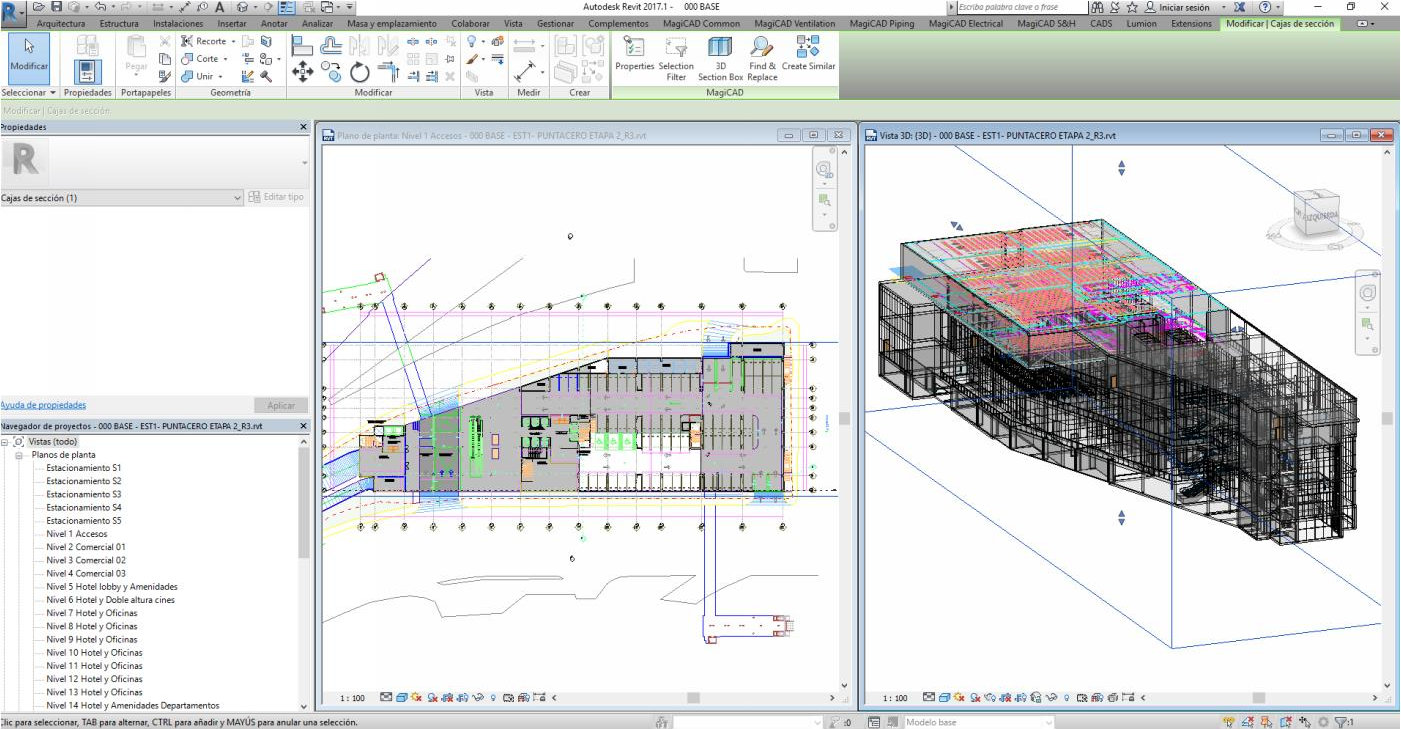Image resolution: width=1401 pixels, height=729 pixels.
Task: Click Iniciar sesión in the title bar
Action: [1184, 7]
